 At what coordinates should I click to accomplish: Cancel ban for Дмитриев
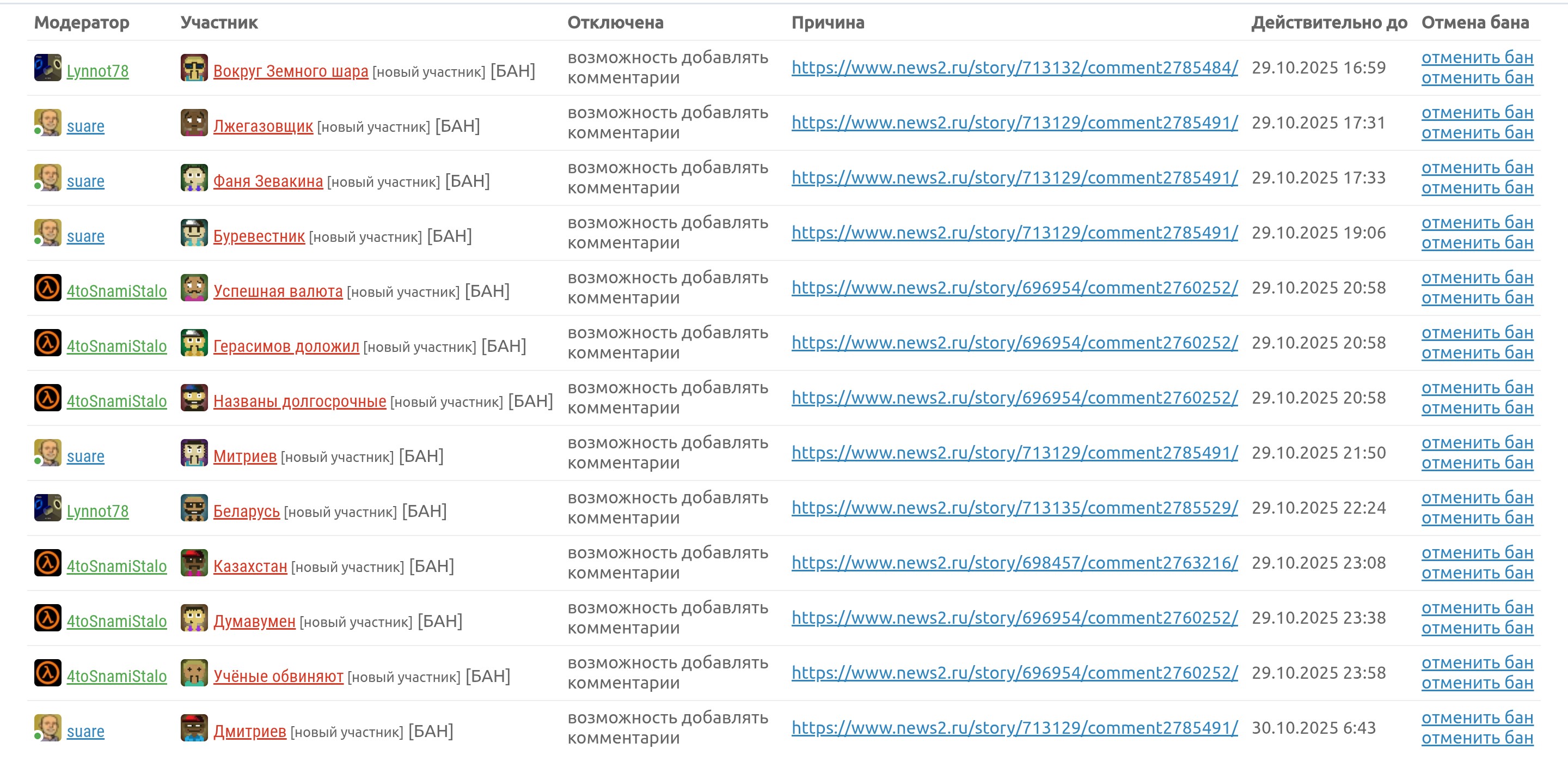pos(1477,719)
